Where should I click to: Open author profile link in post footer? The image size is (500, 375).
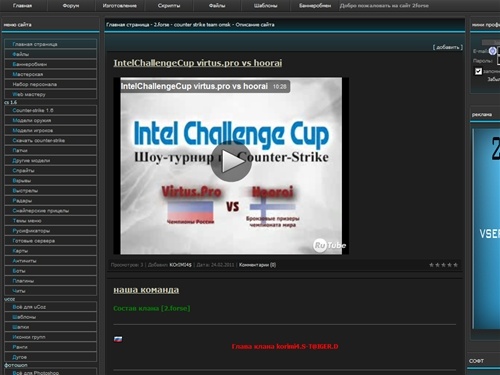(181, 265)
